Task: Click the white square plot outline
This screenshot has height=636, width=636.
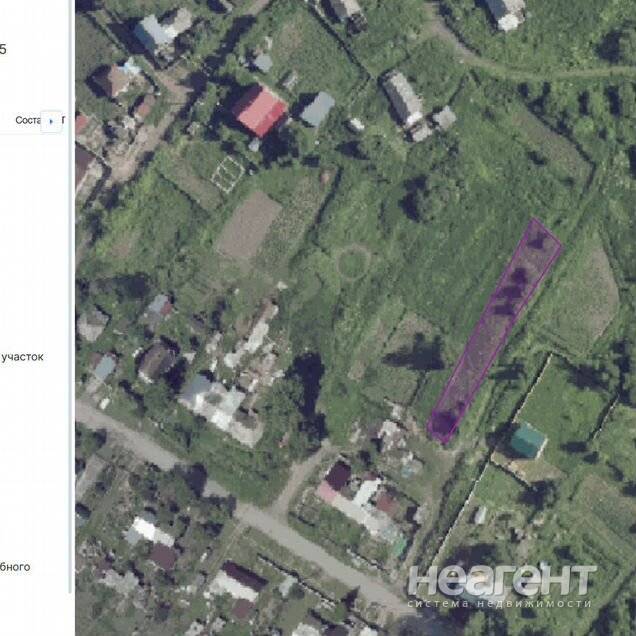Action: 227,171
